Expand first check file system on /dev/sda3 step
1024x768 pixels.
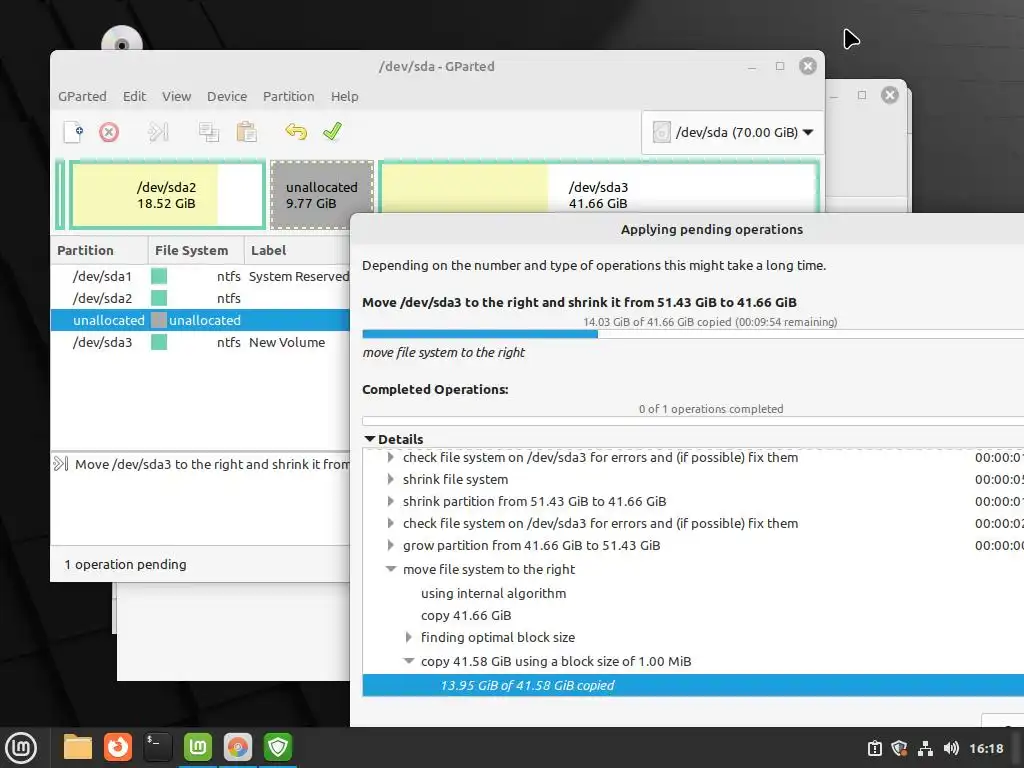point(391,457)
